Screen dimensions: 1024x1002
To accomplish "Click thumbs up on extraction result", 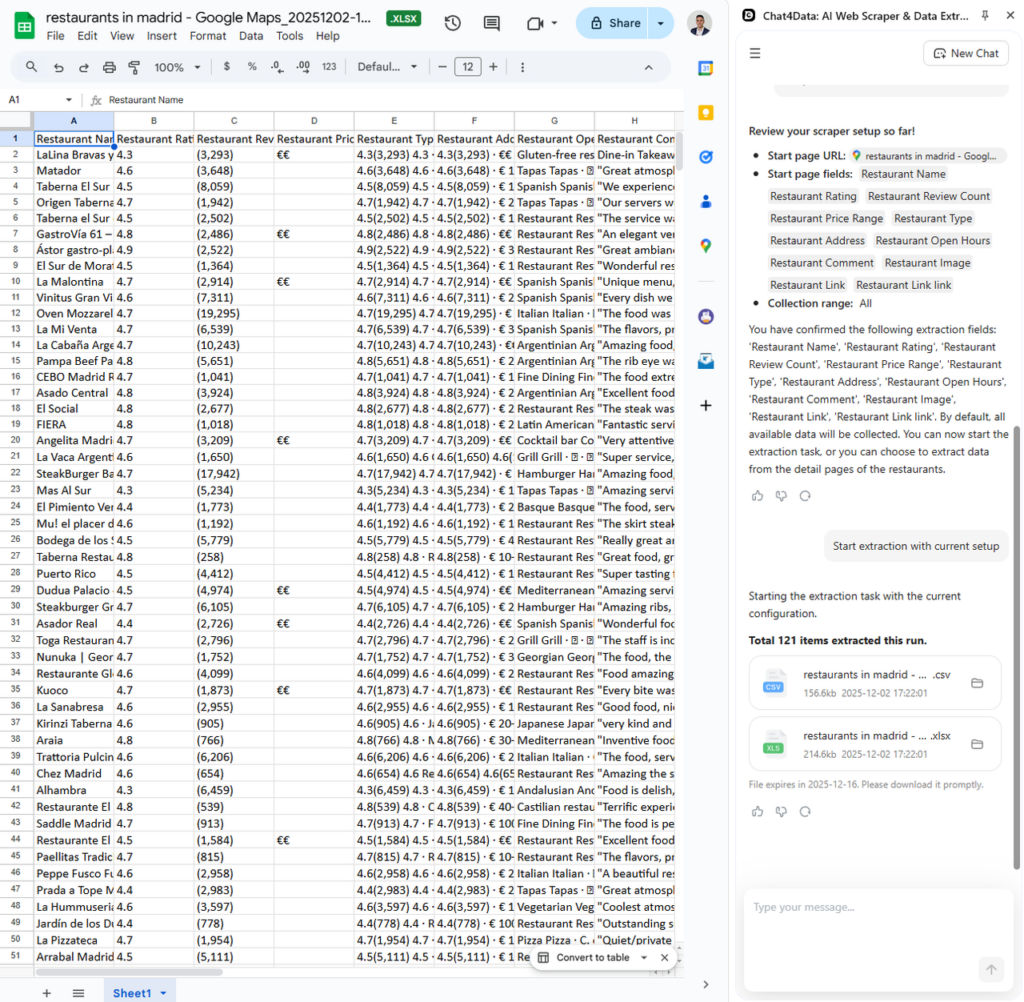I will pyautogui.click(x=757, y=811).
